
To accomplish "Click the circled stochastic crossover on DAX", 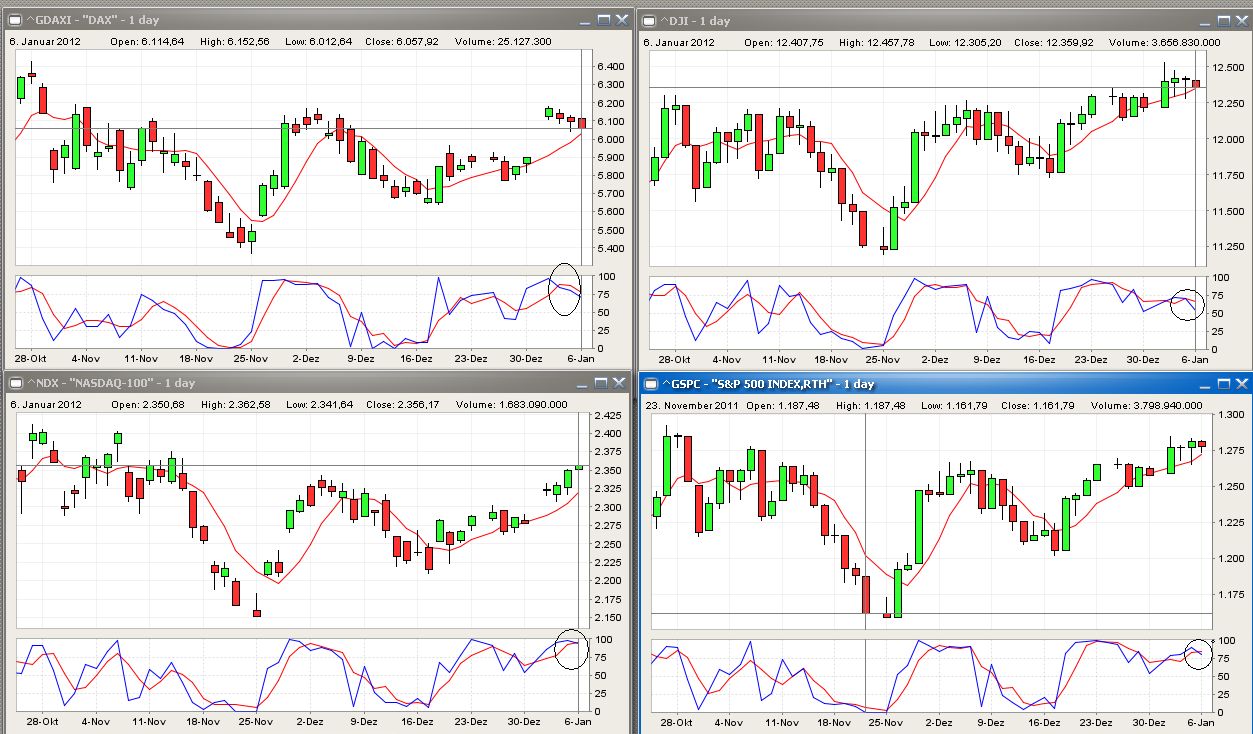I will pyautogui.click(x=565, y=292).
